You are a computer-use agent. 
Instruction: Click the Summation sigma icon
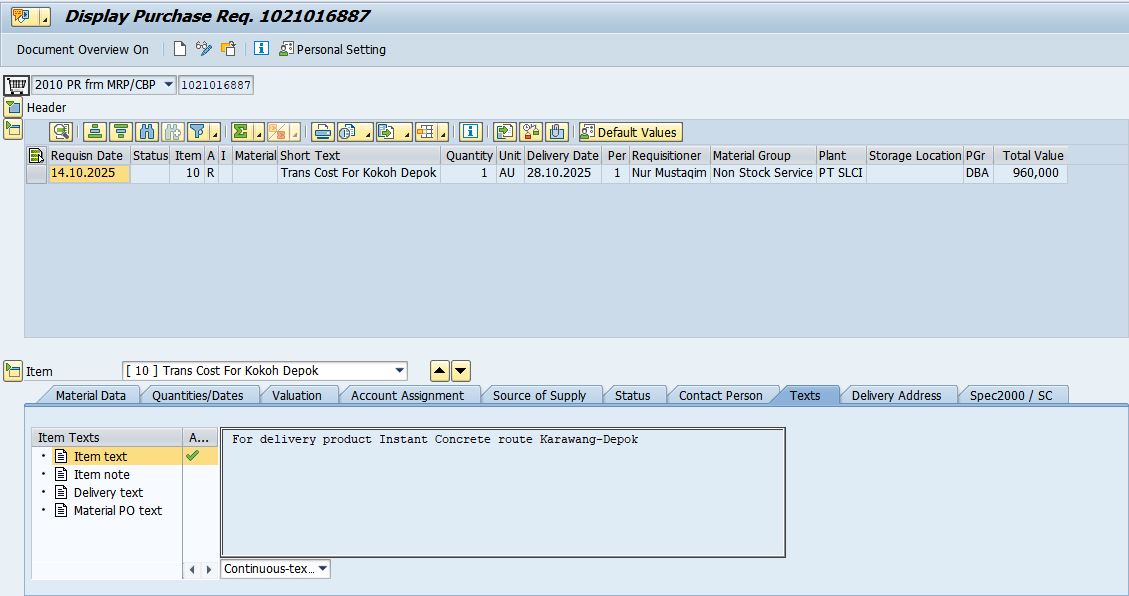[x=241, y=132]
